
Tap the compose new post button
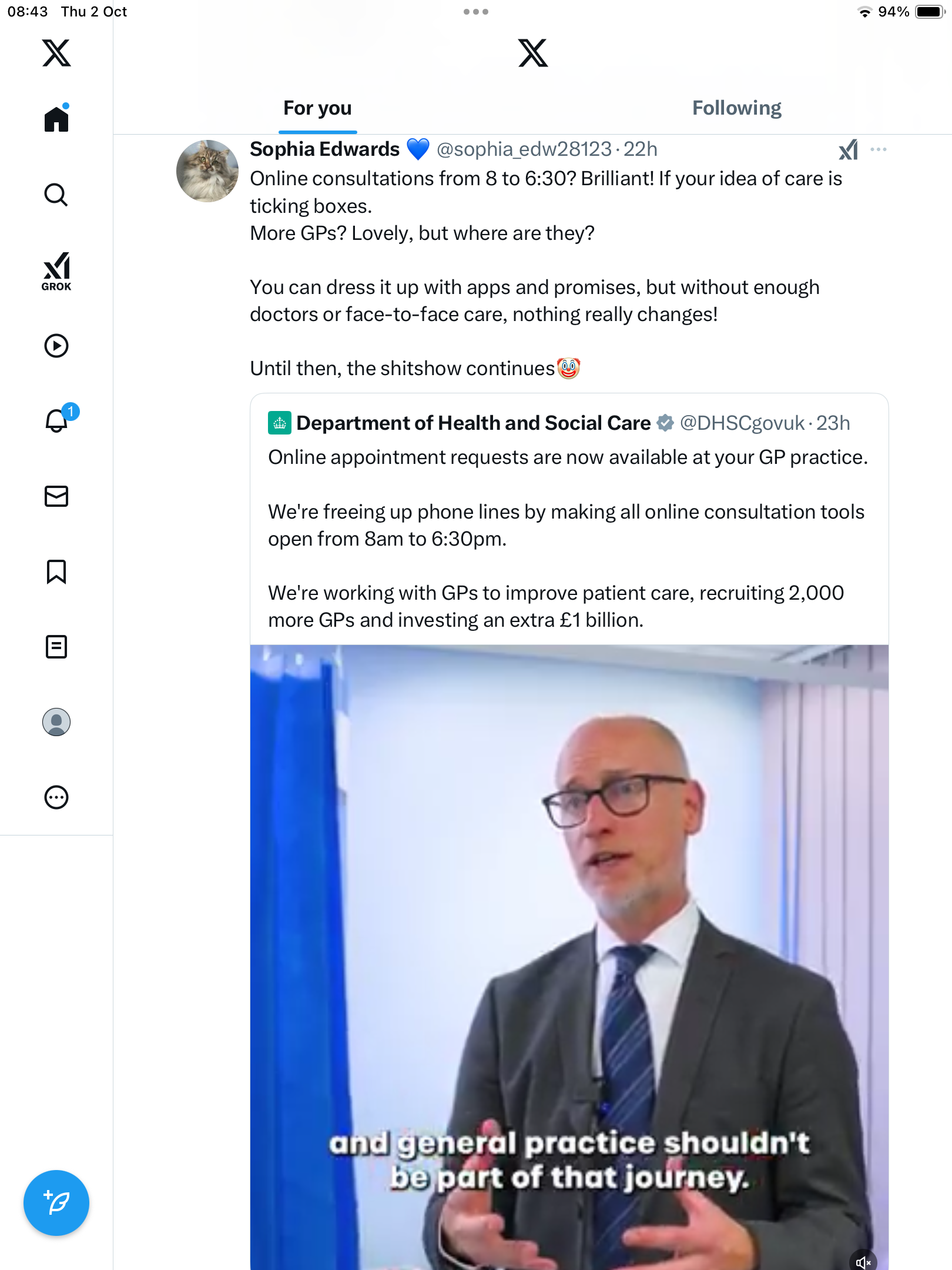tap(56, 1203)
